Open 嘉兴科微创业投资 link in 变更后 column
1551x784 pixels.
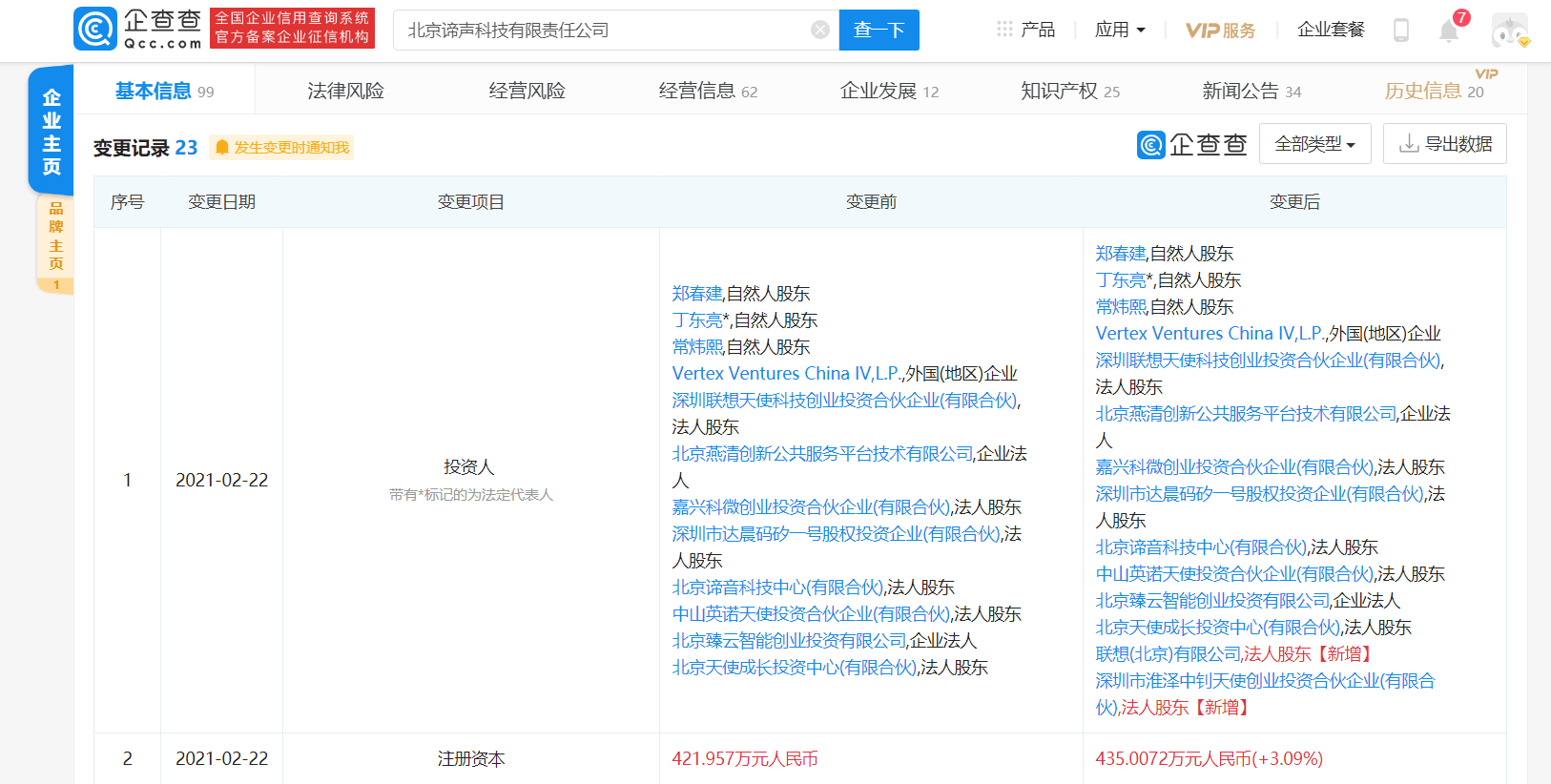[1234, 467]
